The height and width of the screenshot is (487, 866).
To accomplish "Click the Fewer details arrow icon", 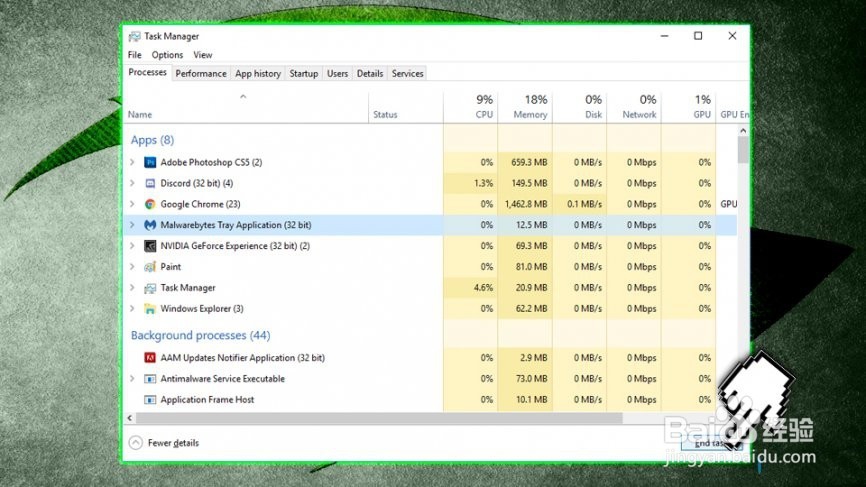I will tap(135, 443).
